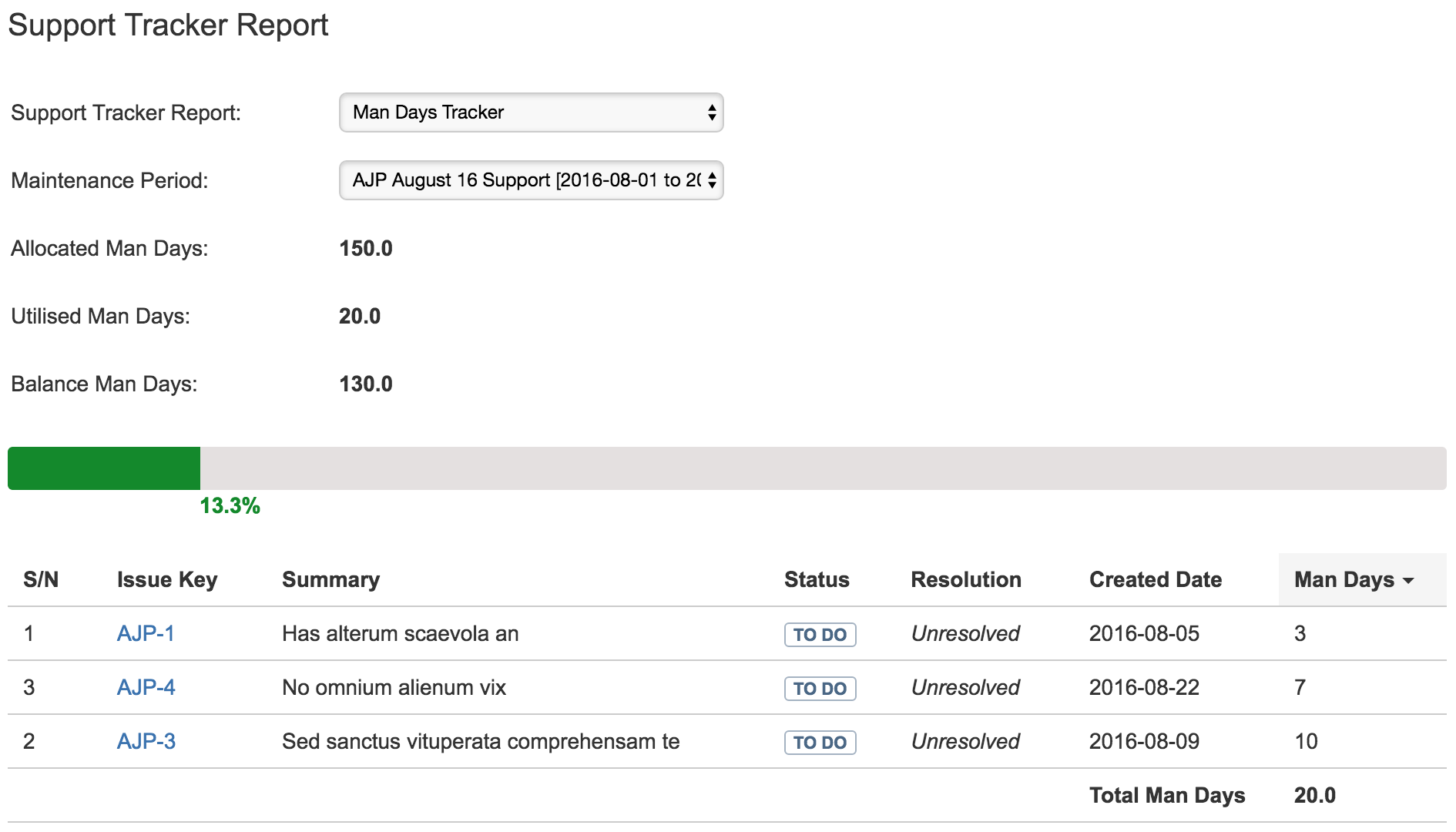This screenshot has width=1456, height=832.
Task: Click the 13.3% progress percentage label
Action: (x=230, y=506)
